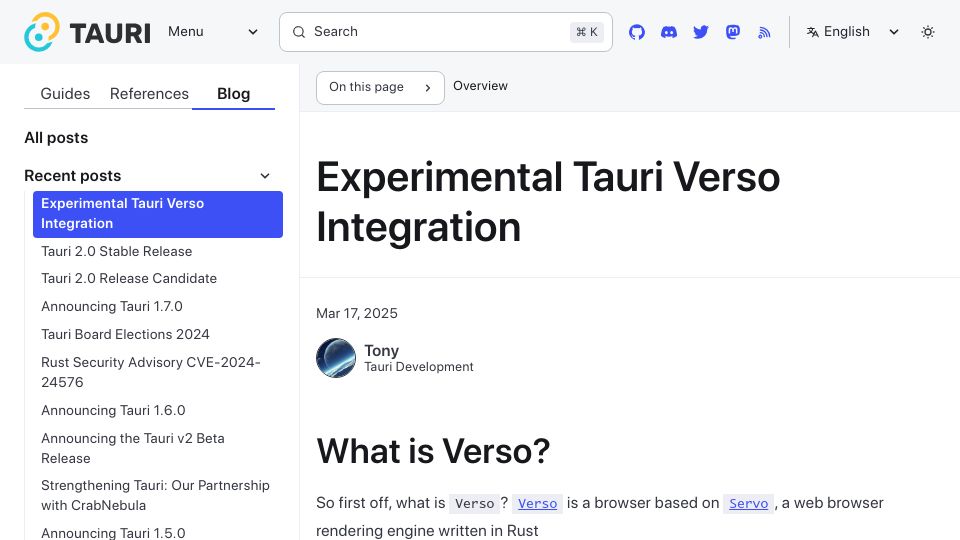Click Tony's author avatar

[336, 358]
